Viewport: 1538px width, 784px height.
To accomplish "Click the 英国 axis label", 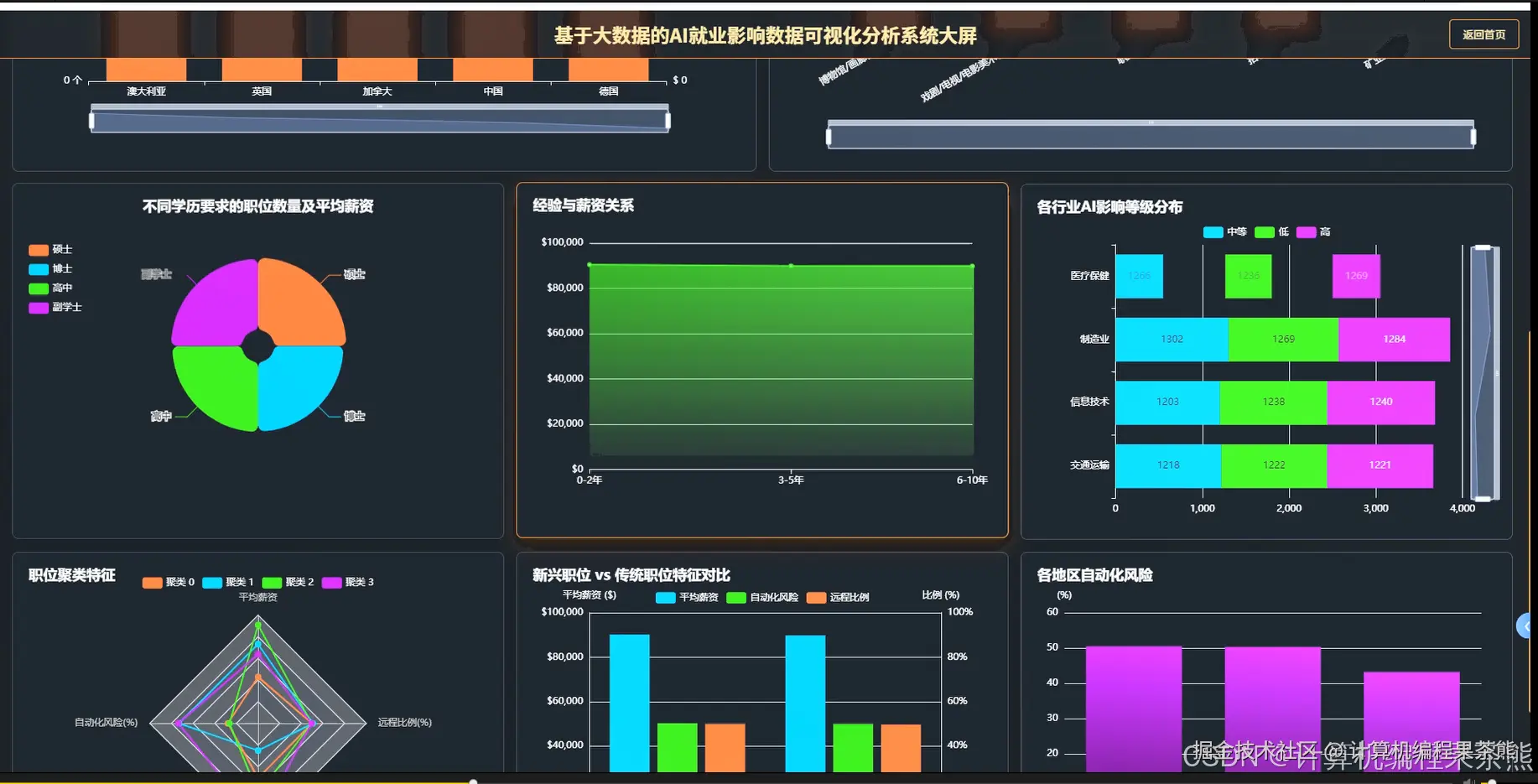I will (x=262, y=91).
